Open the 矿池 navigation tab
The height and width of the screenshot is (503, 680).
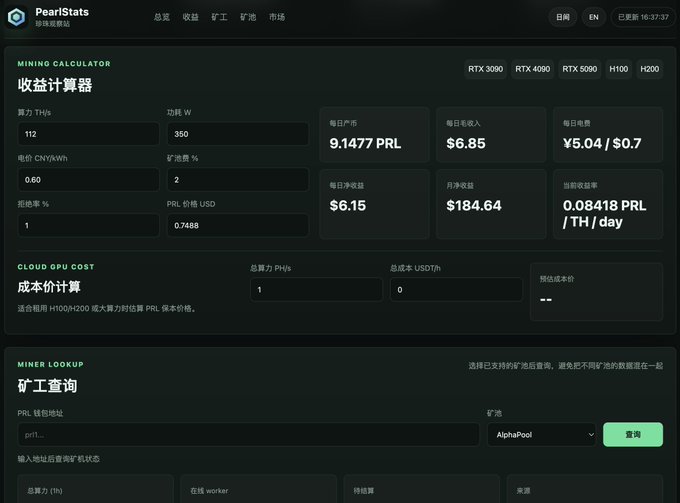tap(248, 17)
